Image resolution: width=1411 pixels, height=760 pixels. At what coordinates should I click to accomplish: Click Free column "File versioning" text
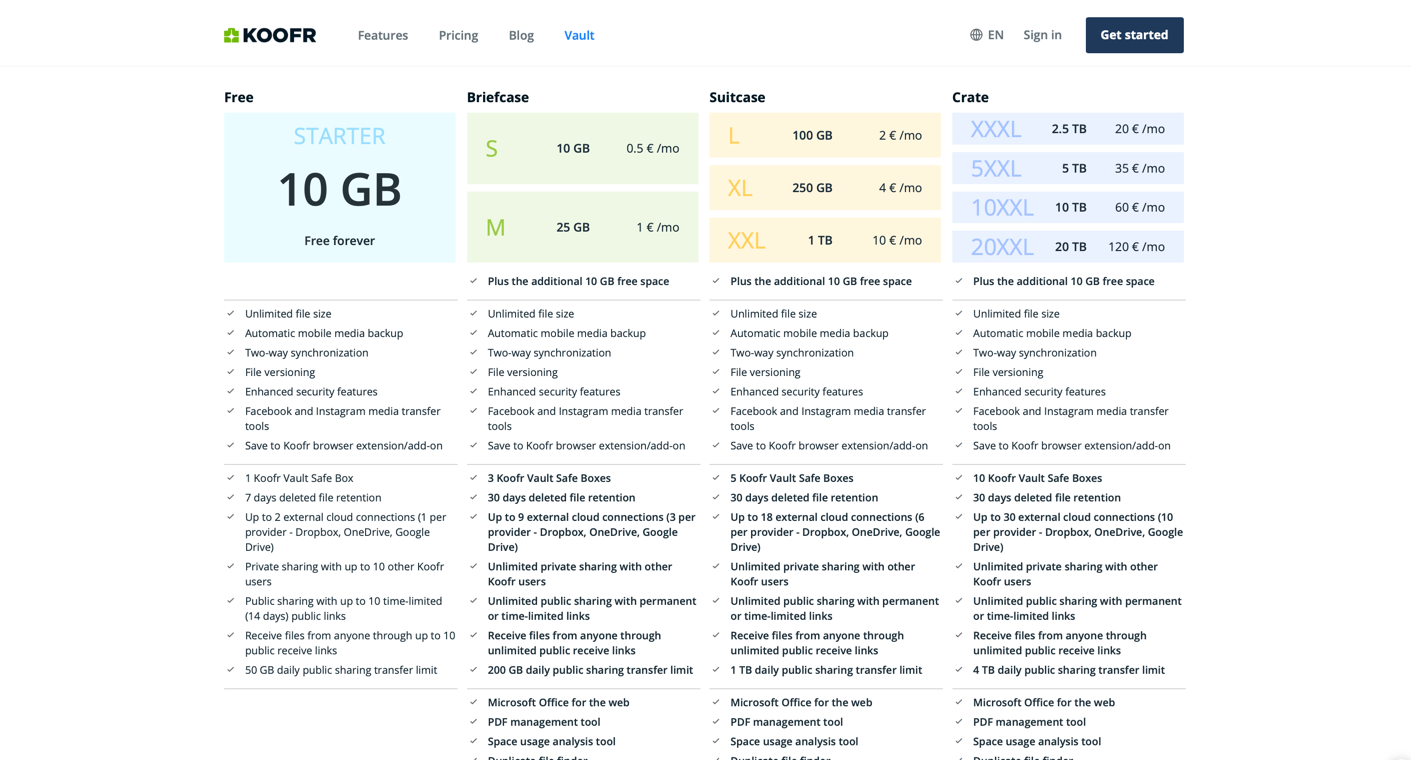(280, 372)
